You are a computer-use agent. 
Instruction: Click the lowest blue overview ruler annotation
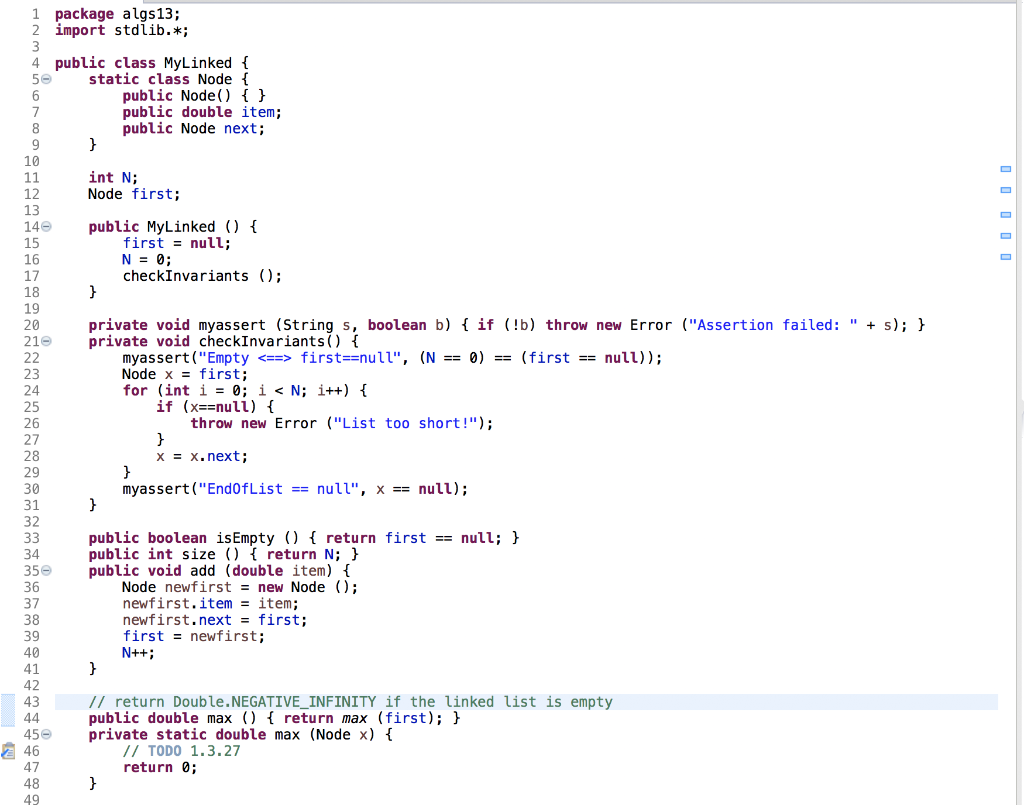[x=1006, y=257]
